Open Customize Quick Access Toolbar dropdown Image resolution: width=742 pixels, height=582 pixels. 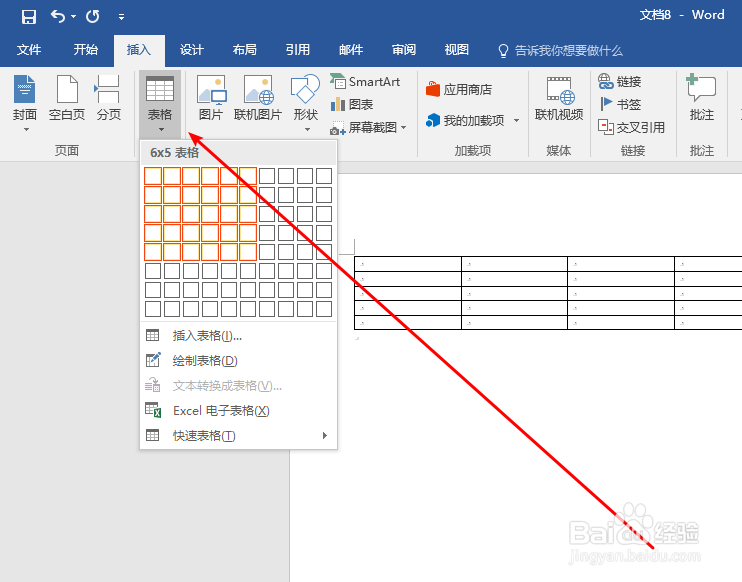click(x=122, y=17)
